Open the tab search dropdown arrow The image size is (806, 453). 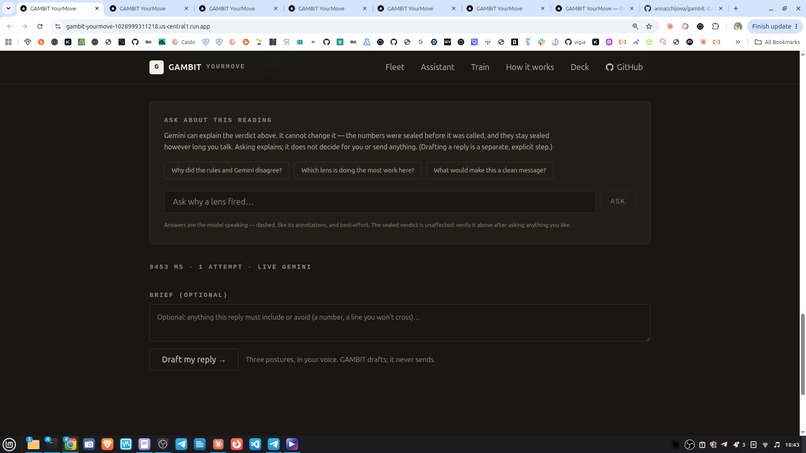(8, 8)
